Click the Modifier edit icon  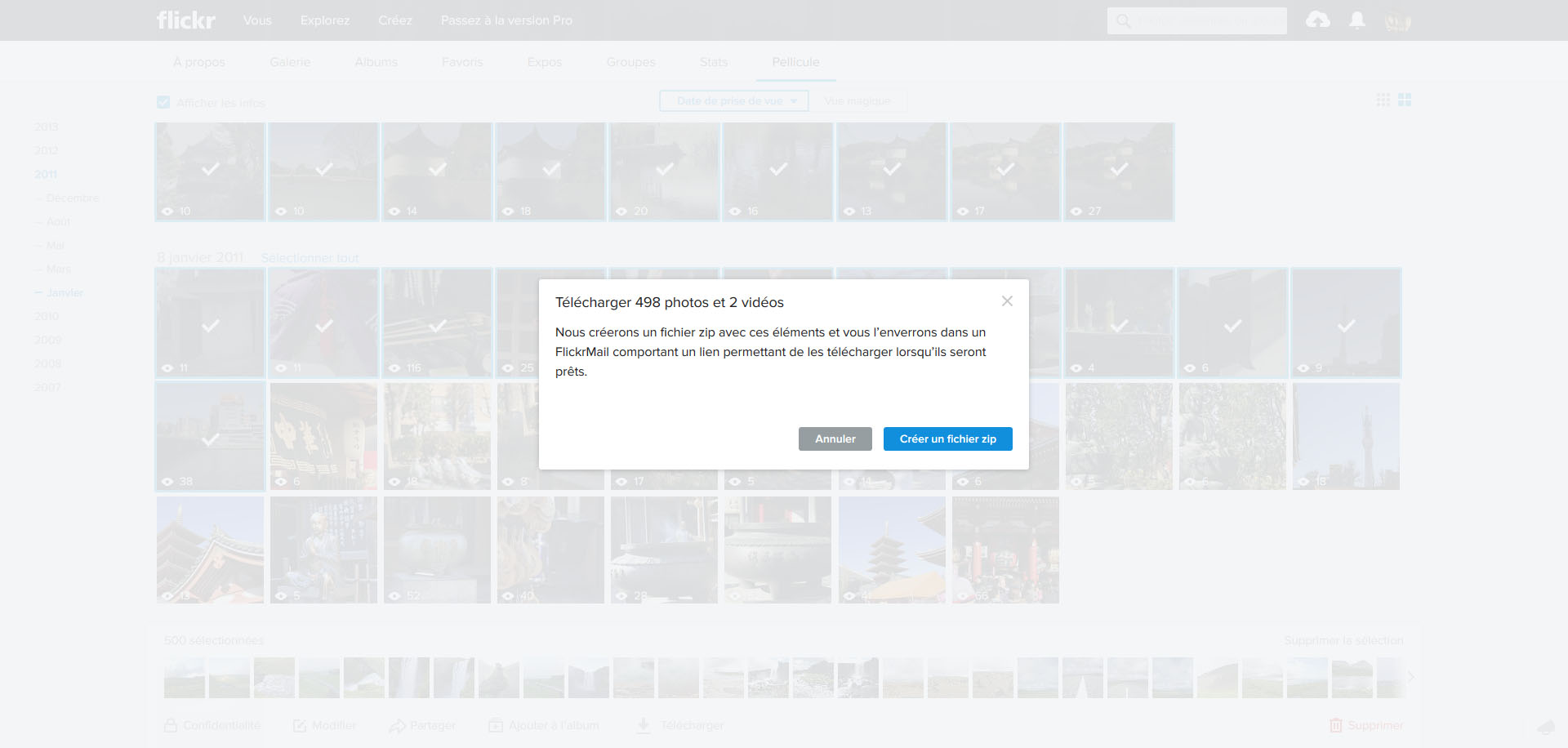tap(300, 725)
